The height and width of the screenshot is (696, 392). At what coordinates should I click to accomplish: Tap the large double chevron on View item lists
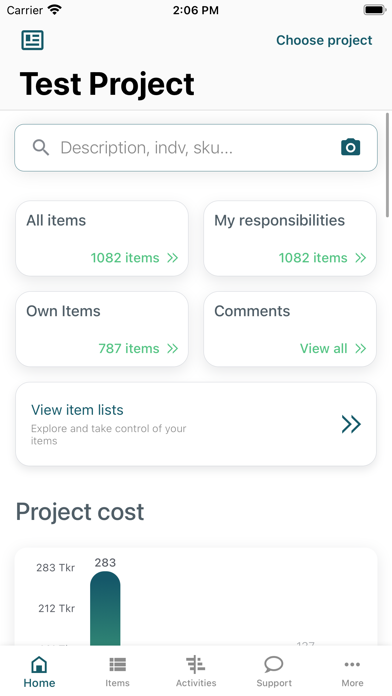(x=351, y=424)
